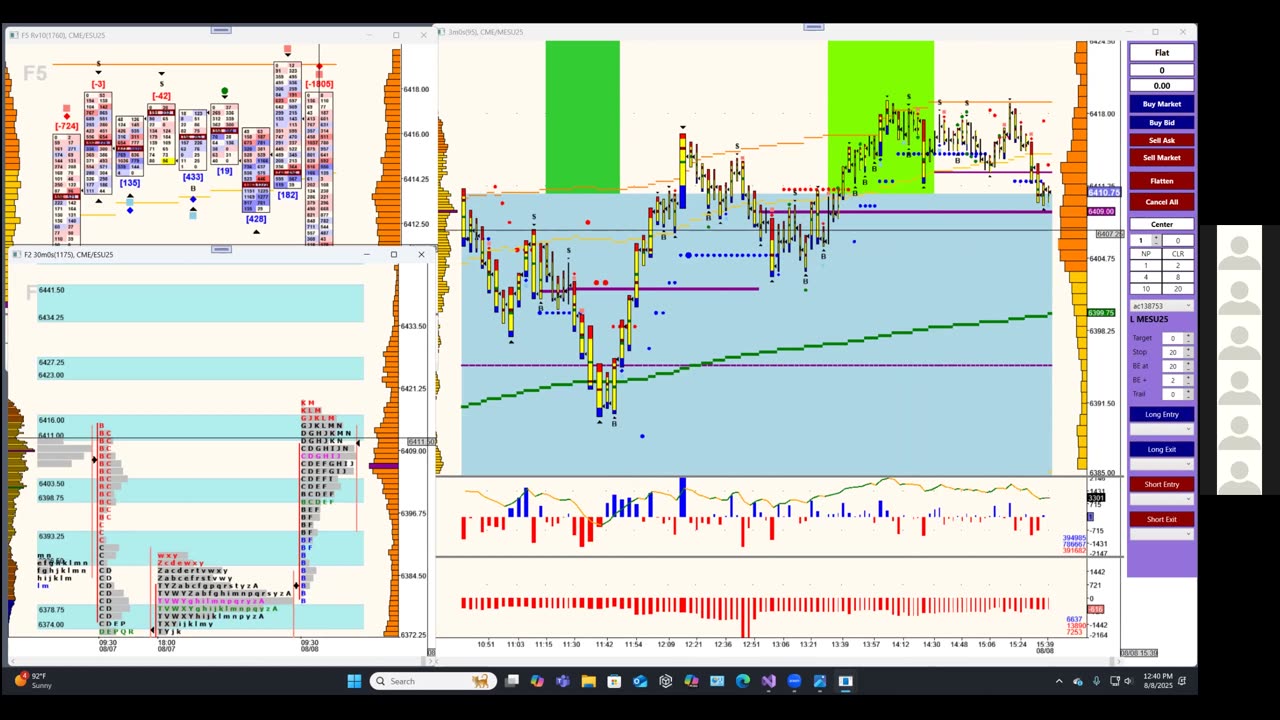This screenshot has height=720, width=1280.
Task: Select quantity preset 10
Action: pos(1146,288)
